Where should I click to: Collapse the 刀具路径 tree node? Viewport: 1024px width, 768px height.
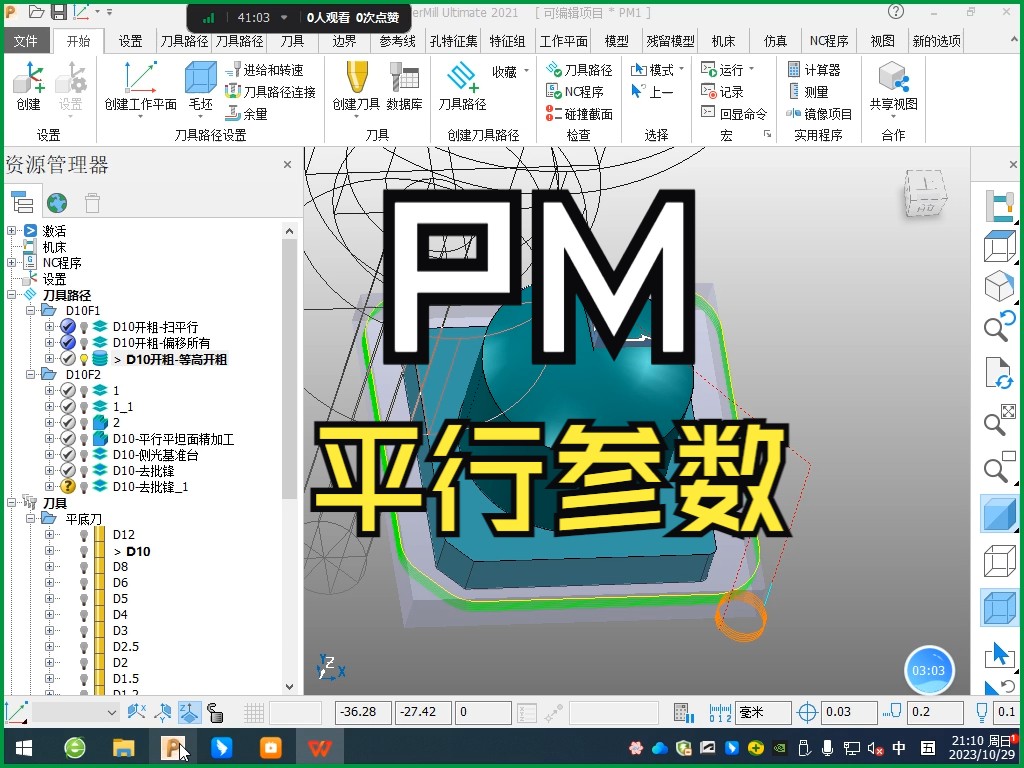[x=11, y=295]
